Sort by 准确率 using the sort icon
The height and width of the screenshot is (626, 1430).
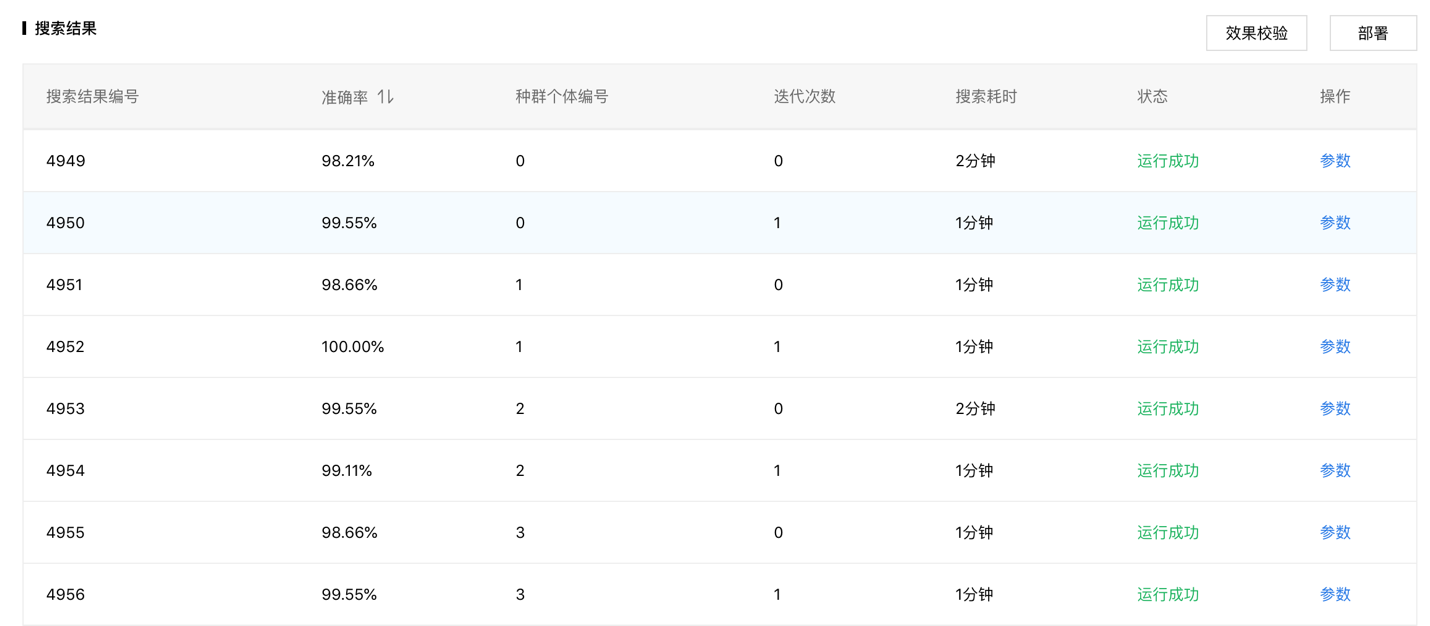pos(386,97)
